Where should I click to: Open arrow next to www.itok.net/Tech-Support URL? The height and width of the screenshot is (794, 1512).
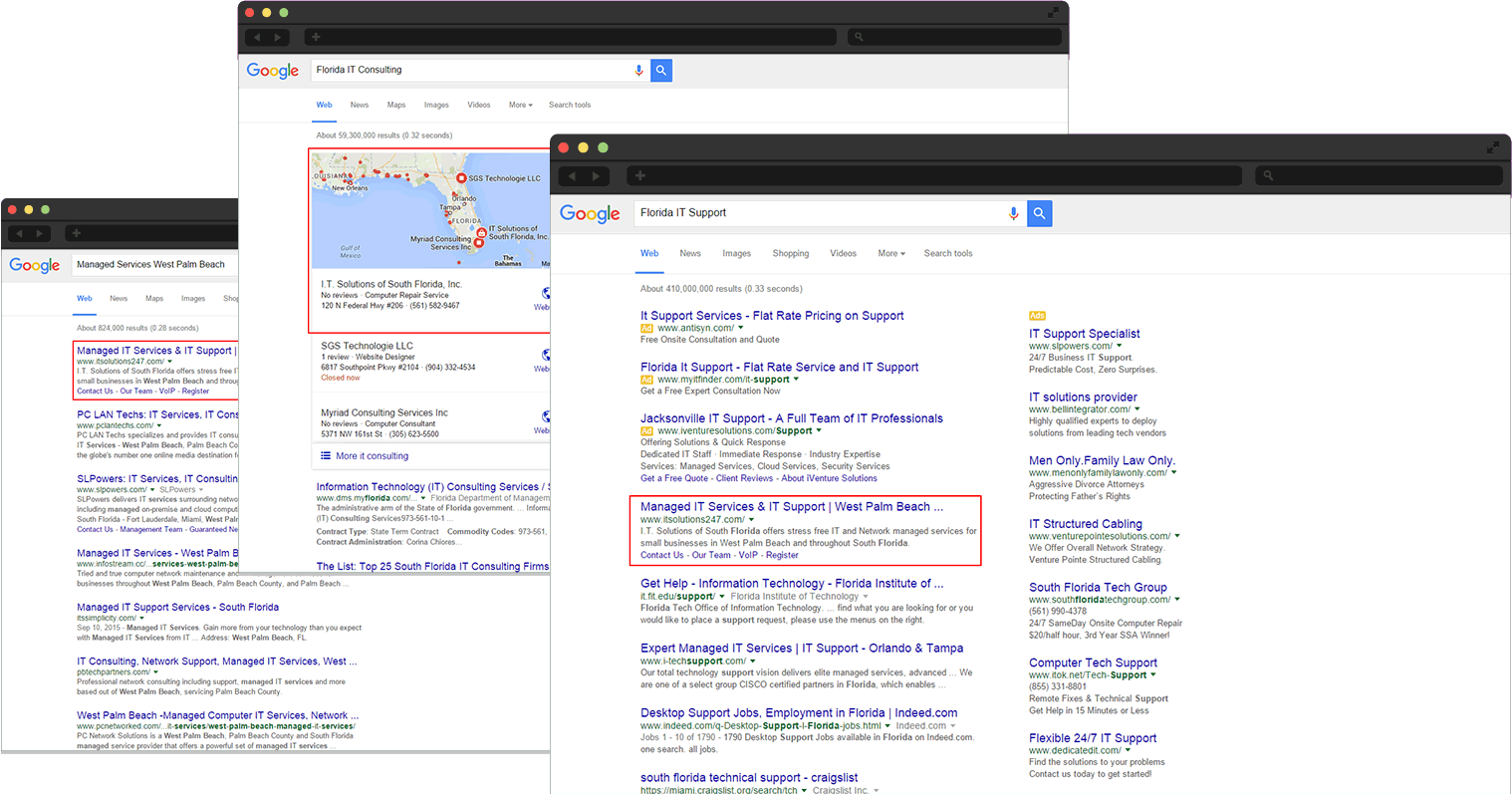pos(1153,674)
